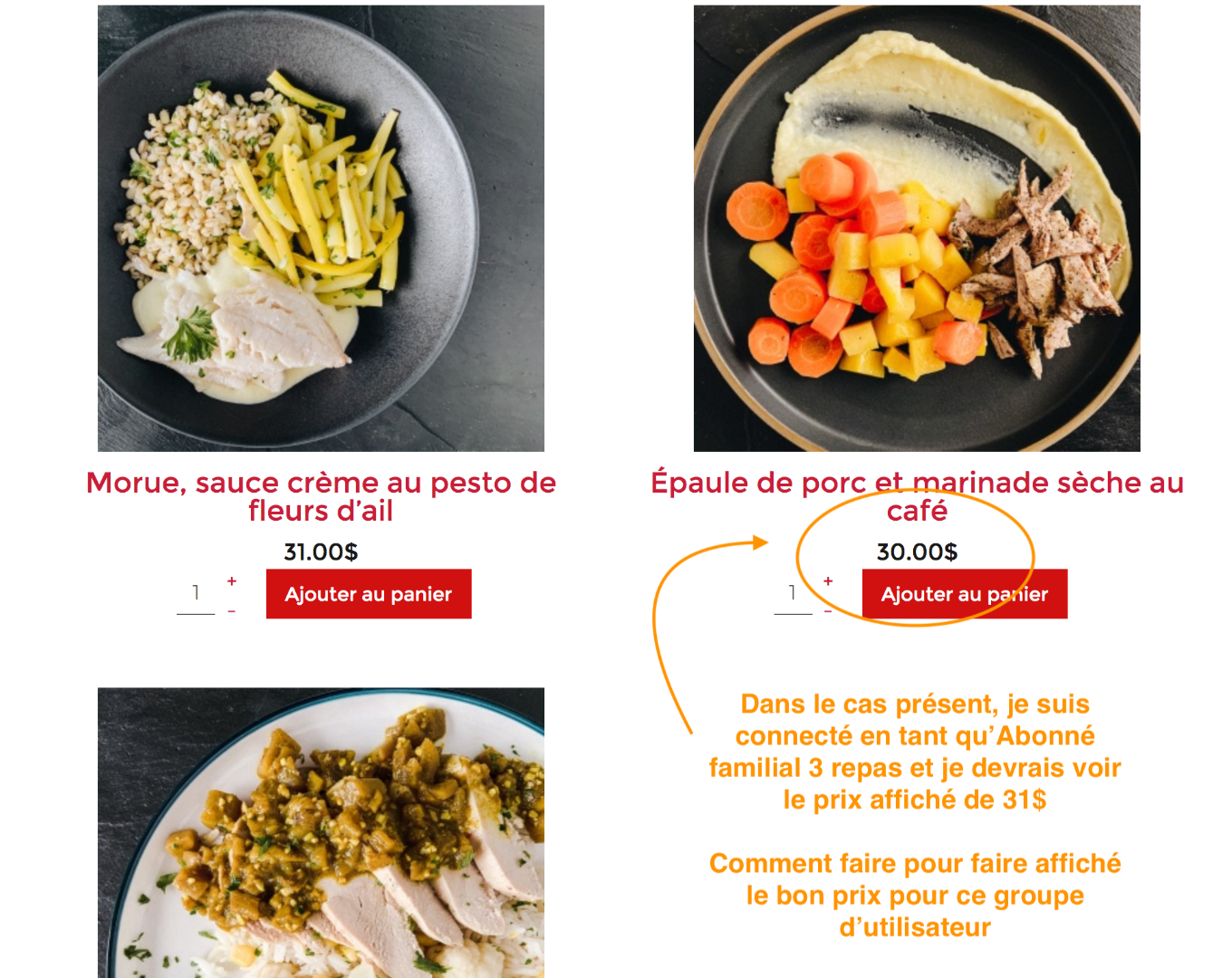Click the orange 'Comment faire' question text
Image resolution: width=1232 pixels, height=978 pixels.
[915, 895]
